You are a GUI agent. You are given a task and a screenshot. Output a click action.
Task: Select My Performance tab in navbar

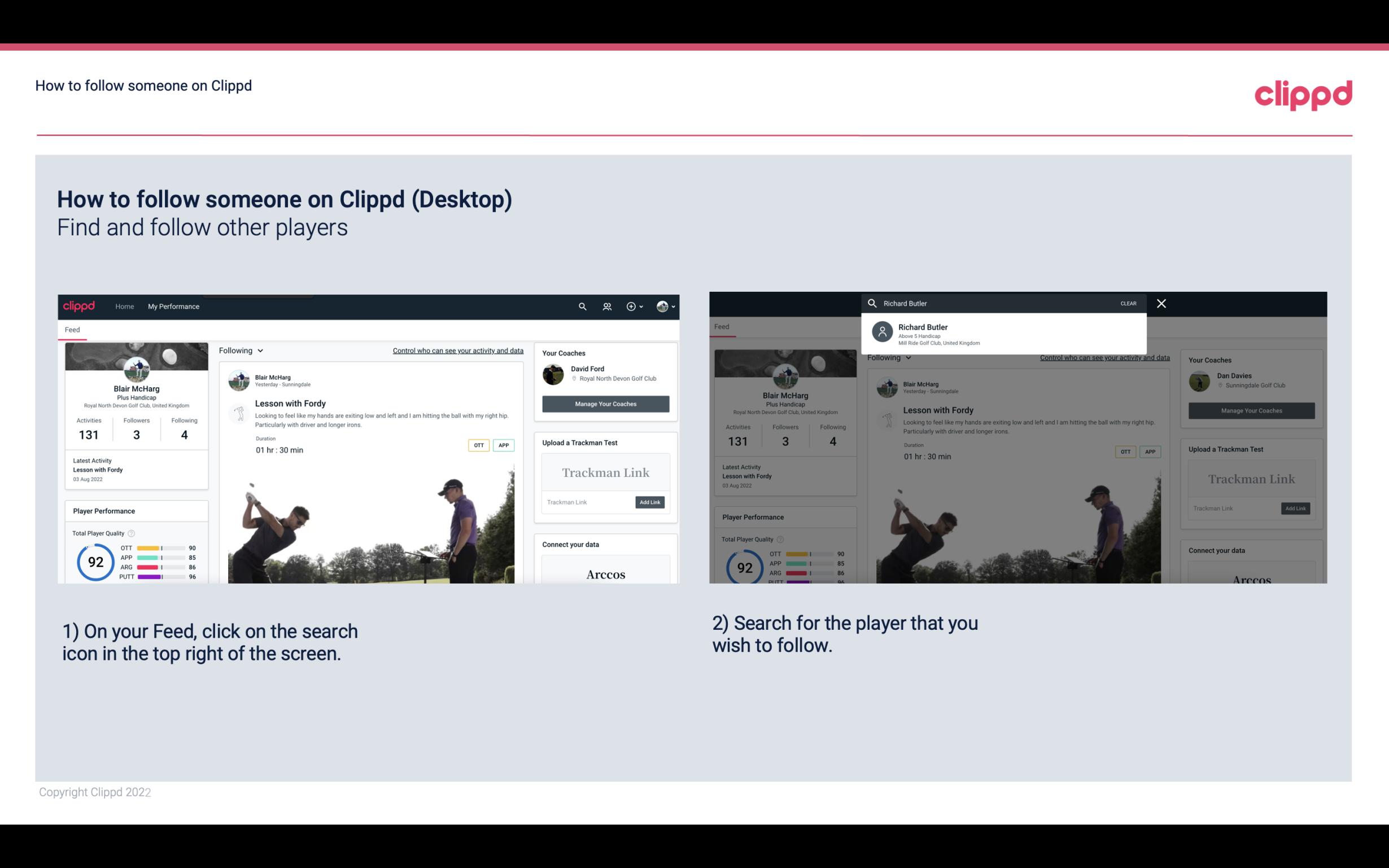[173, 306]
